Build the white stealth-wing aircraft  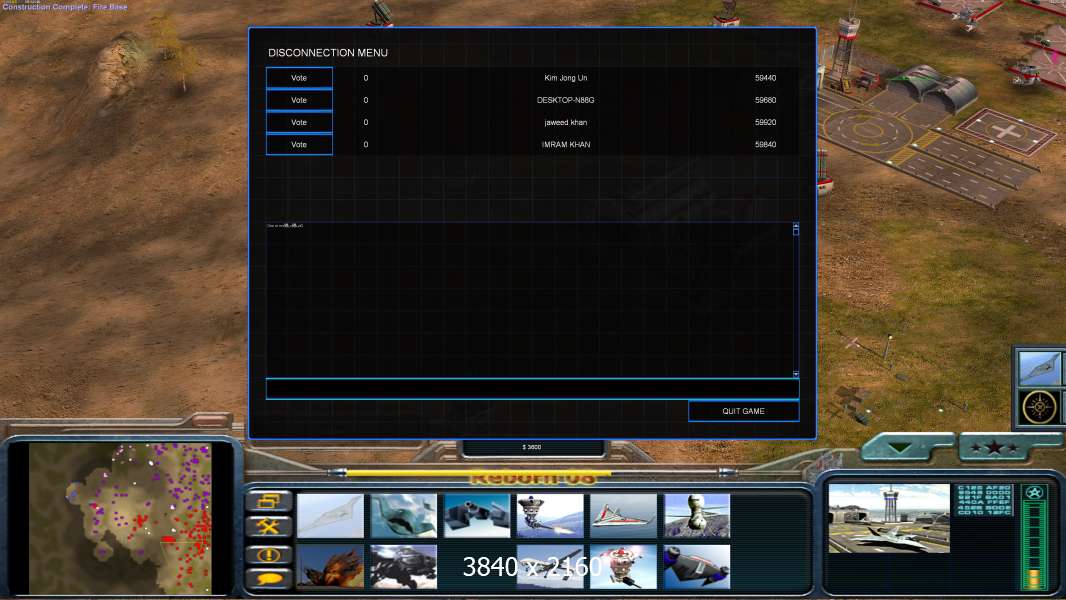coord(330,516)
